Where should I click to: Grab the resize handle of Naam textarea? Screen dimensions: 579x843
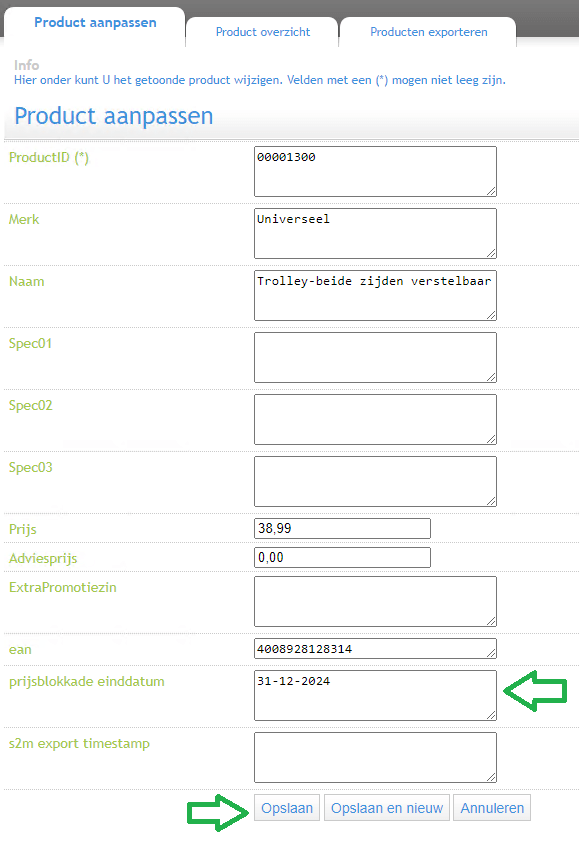491,315
